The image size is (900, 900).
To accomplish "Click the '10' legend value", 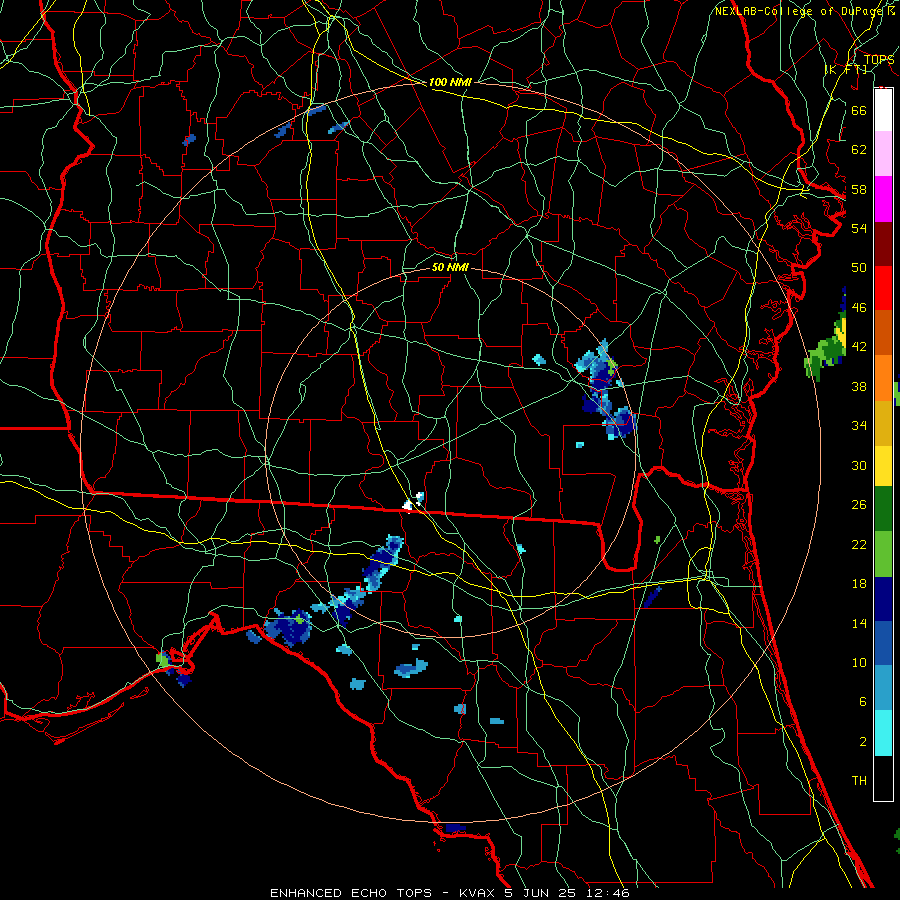I will 859,663.
